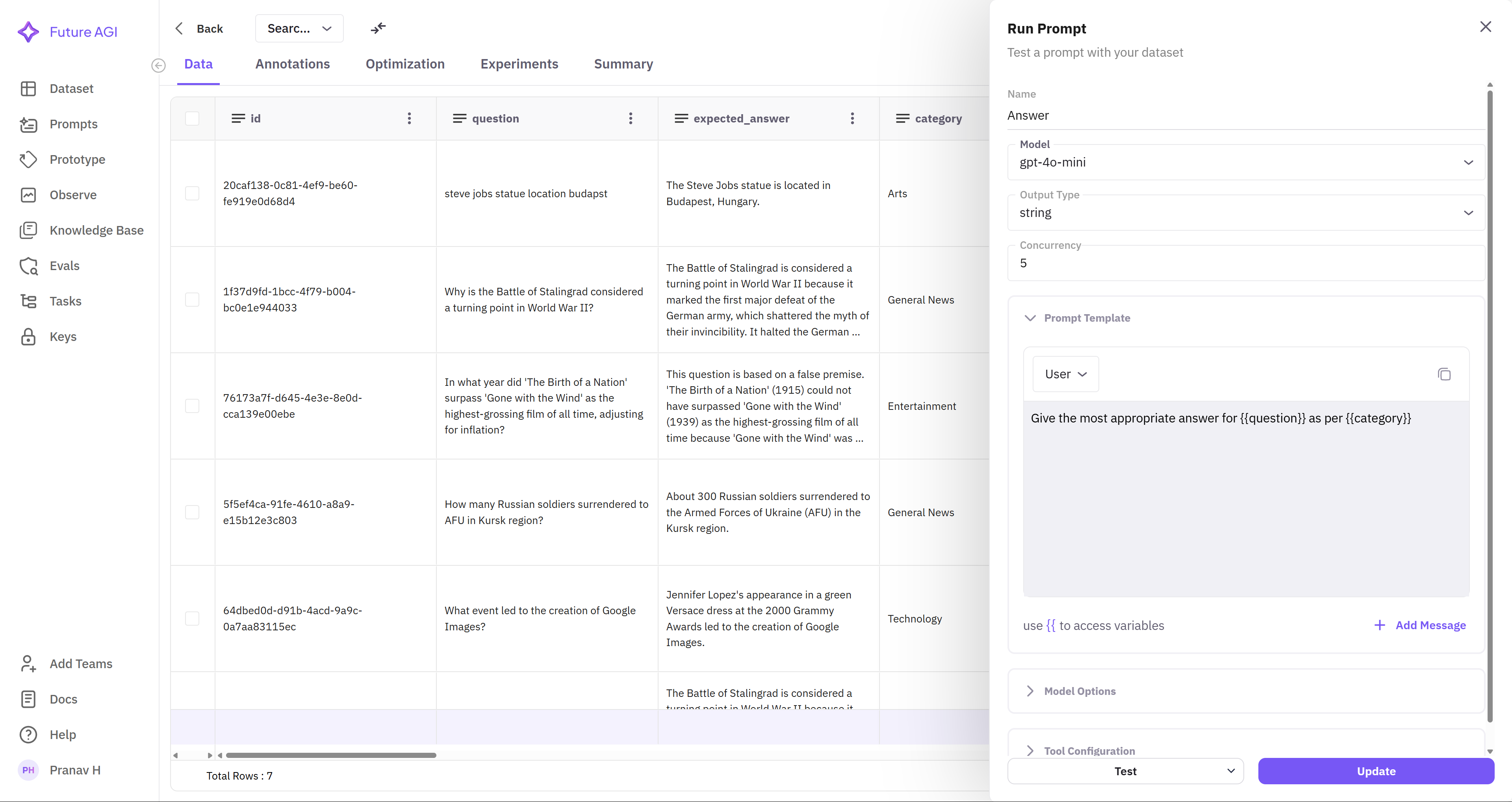This screenshot has height=802, width=1512.
Task: Collapse the sidebar with the arrow circle icon
Action: tap(158, 66)
